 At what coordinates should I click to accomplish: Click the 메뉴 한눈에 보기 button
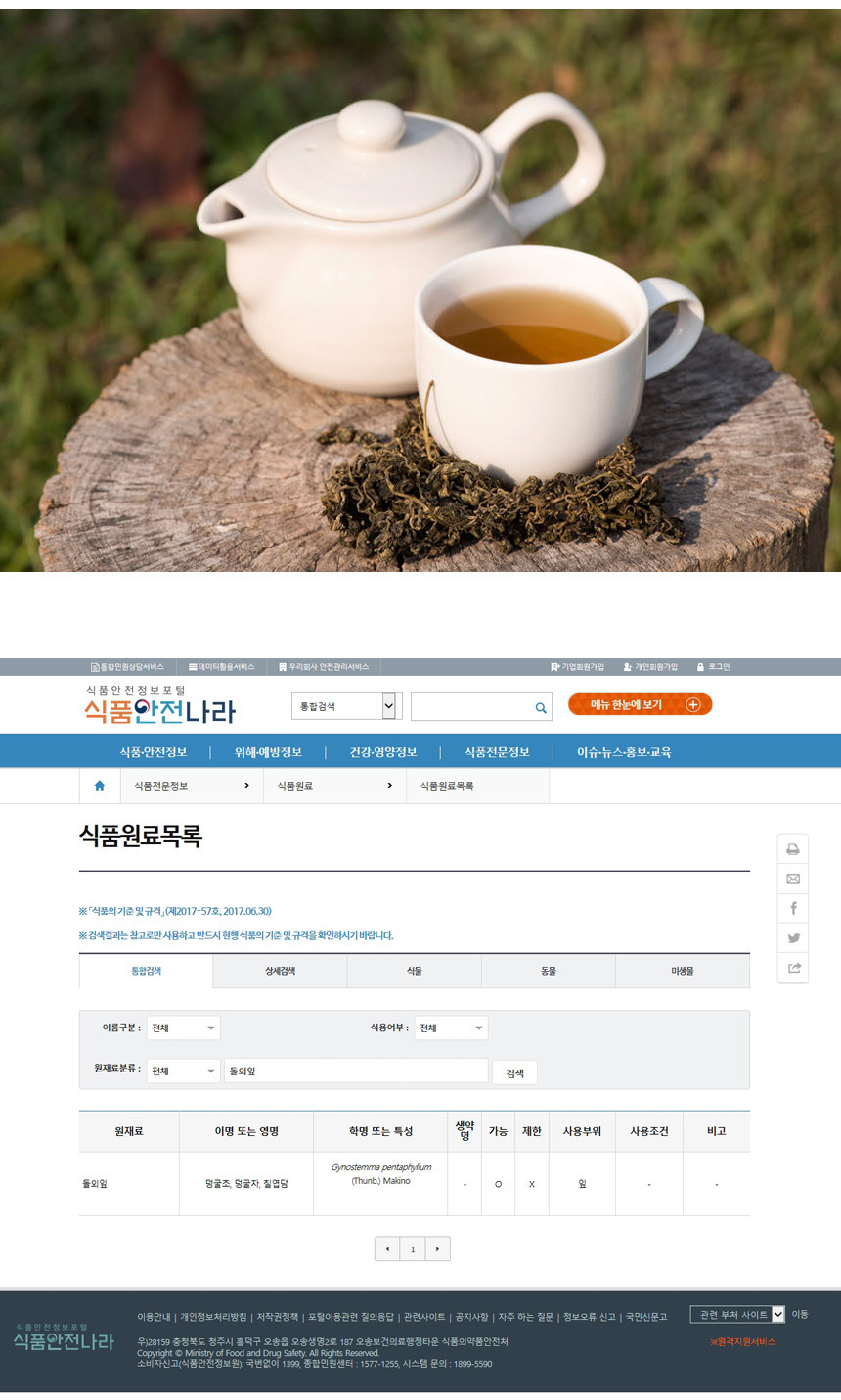pos(640,705)
